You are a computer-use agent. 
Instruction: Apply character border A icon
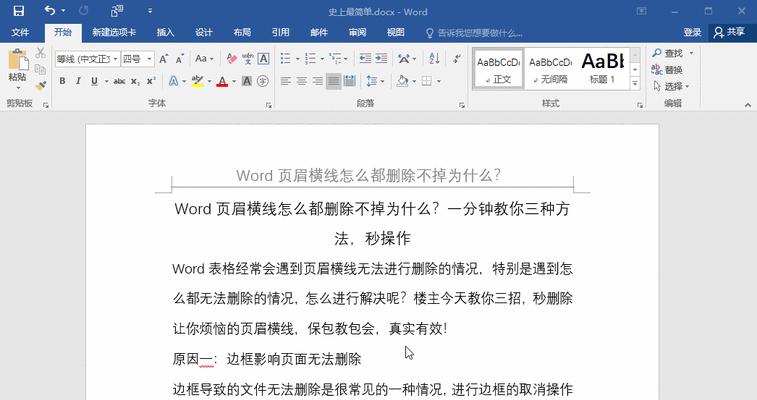(264, 59)
